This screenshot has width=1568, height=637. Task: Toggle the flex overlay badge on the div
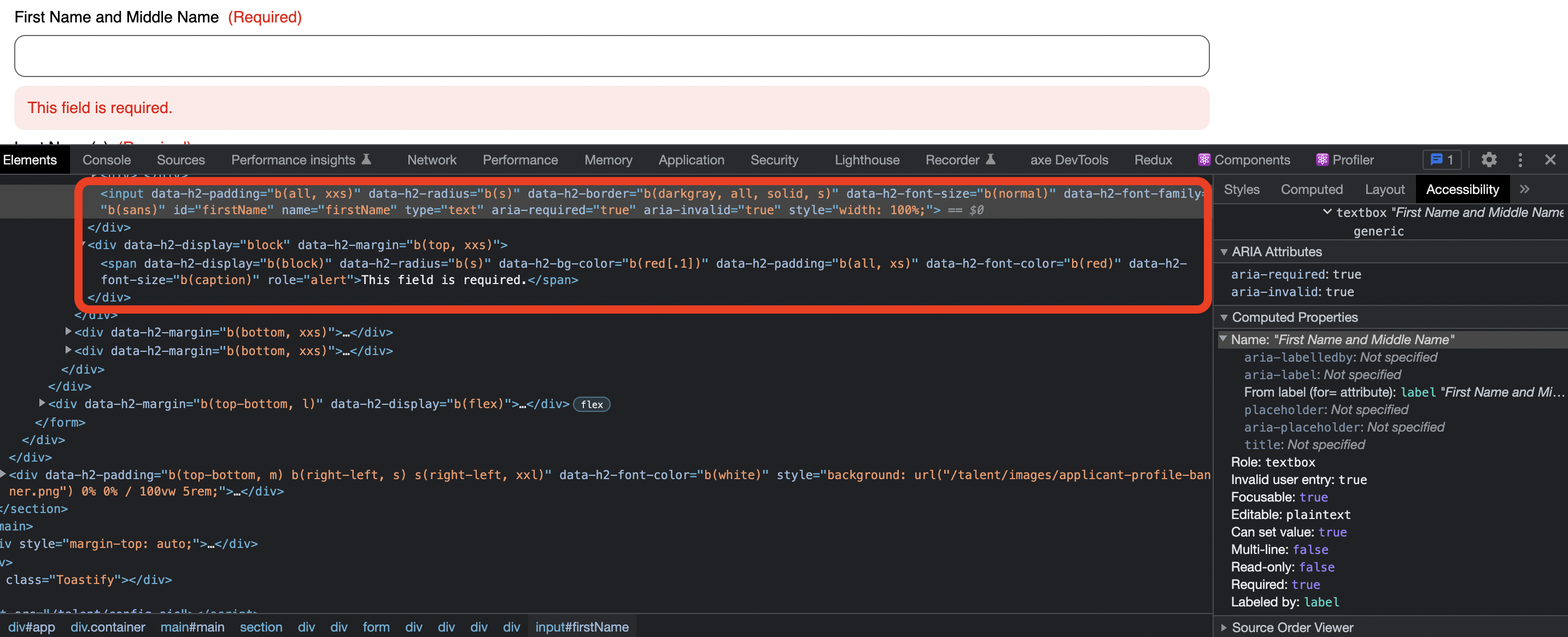point(591,404)
